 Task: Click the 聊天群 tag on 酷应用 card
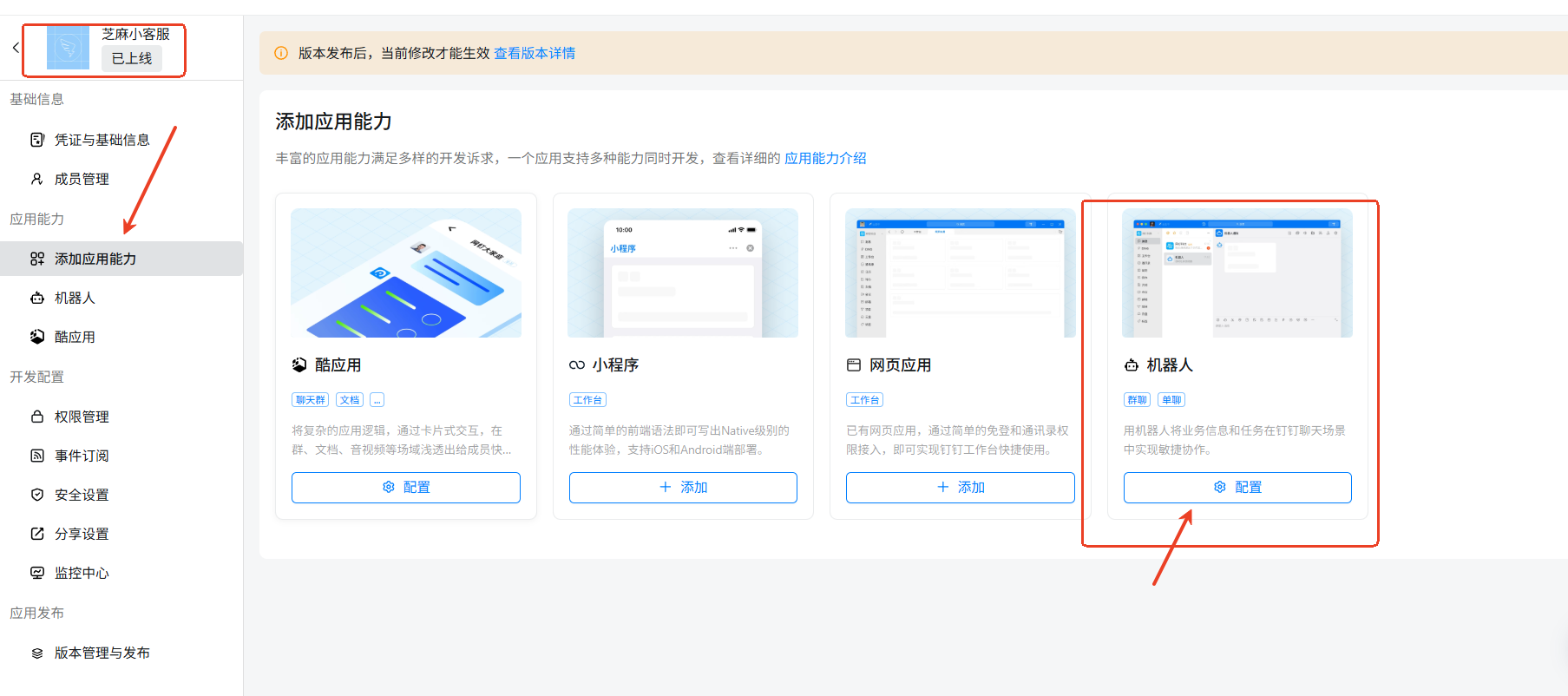pos(310,400)
